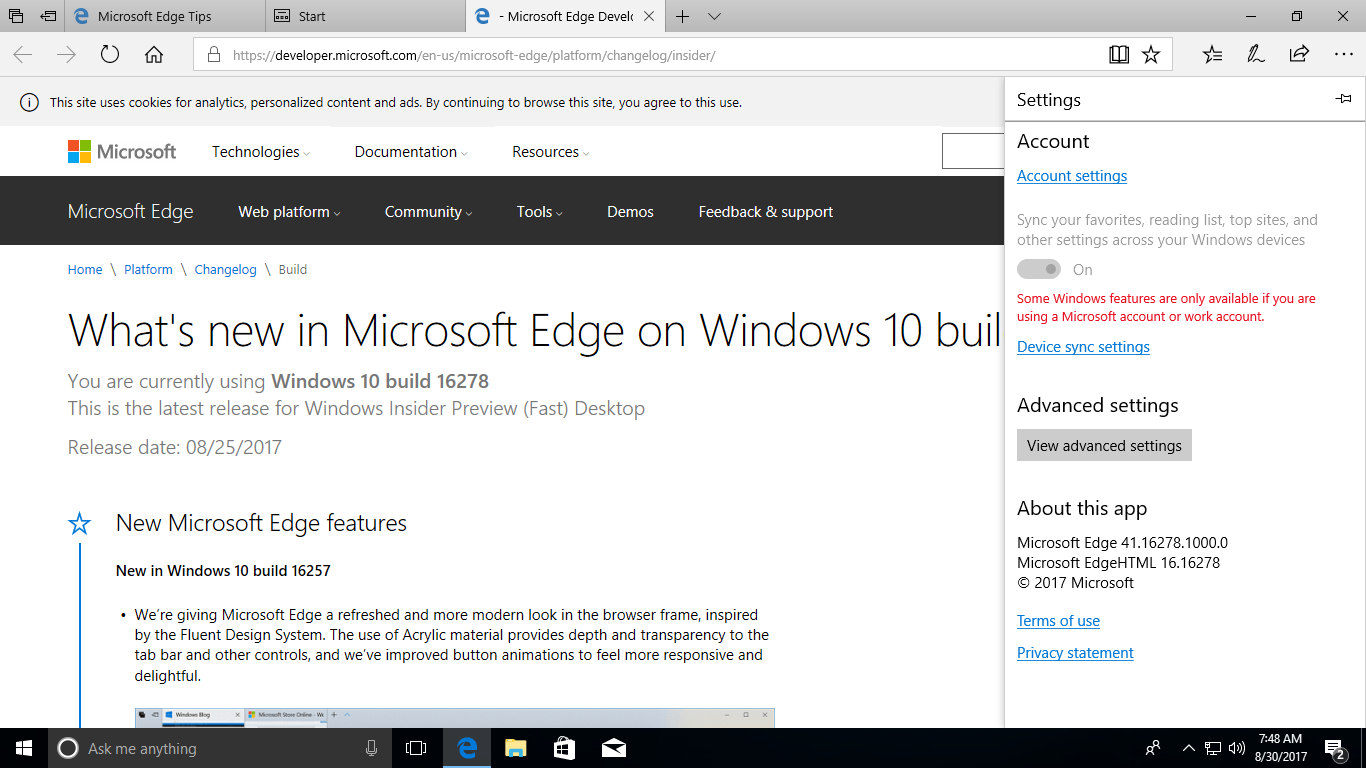Open Mail app from taskbar
This screenshot has height=768, width=1366.
[x=614, y=748]
